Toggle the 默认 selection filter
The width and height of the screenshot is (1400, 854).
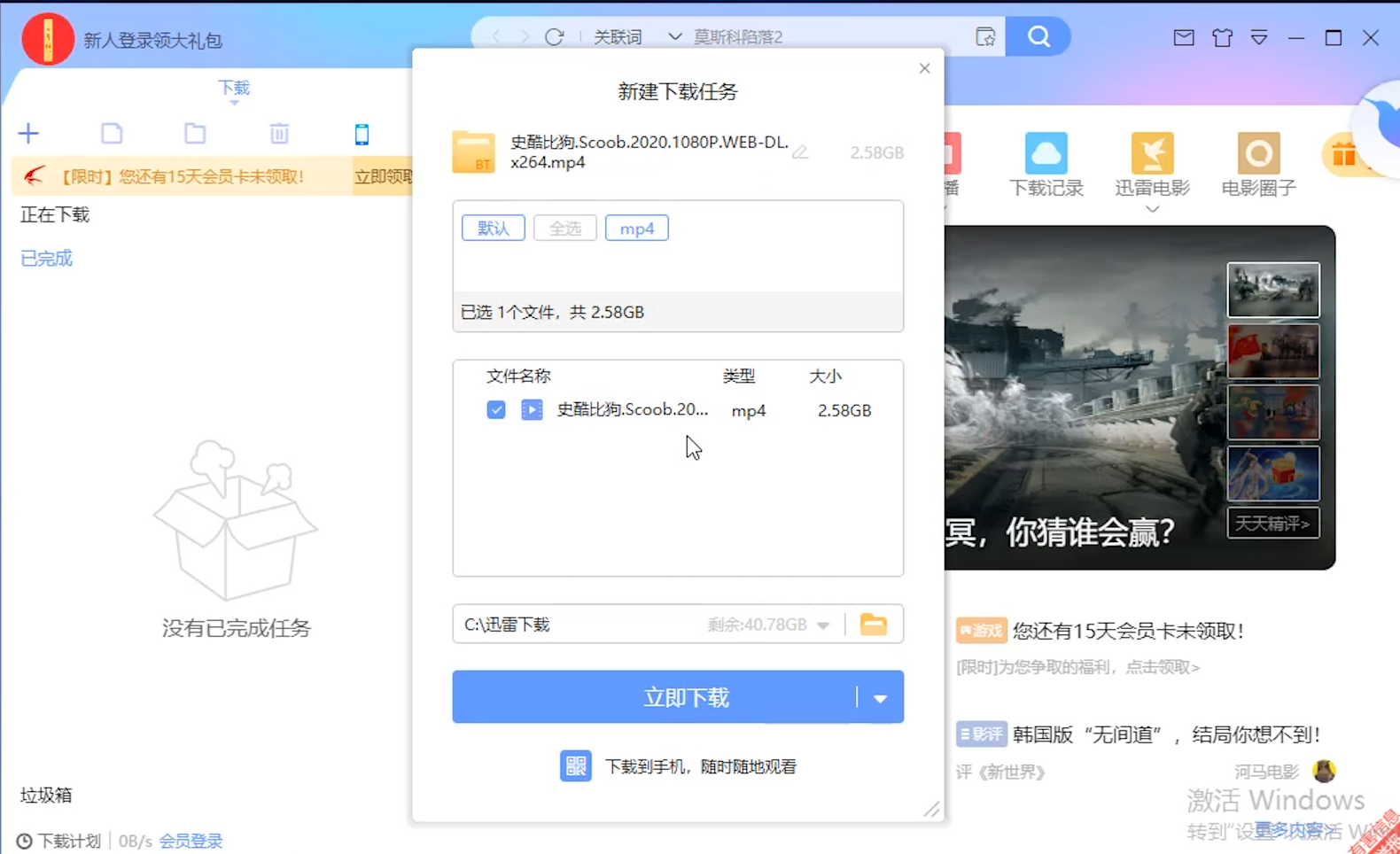tap(493, 229)
